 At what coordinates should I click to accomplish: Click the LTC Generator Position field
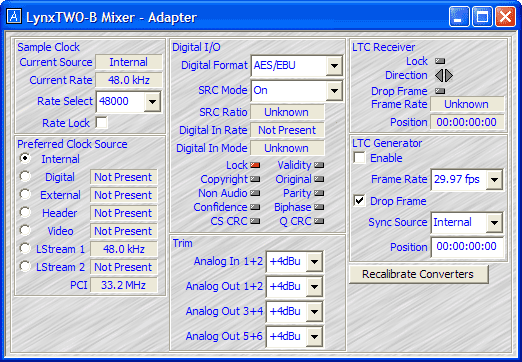pyautogui.click(x=467, y=247)
